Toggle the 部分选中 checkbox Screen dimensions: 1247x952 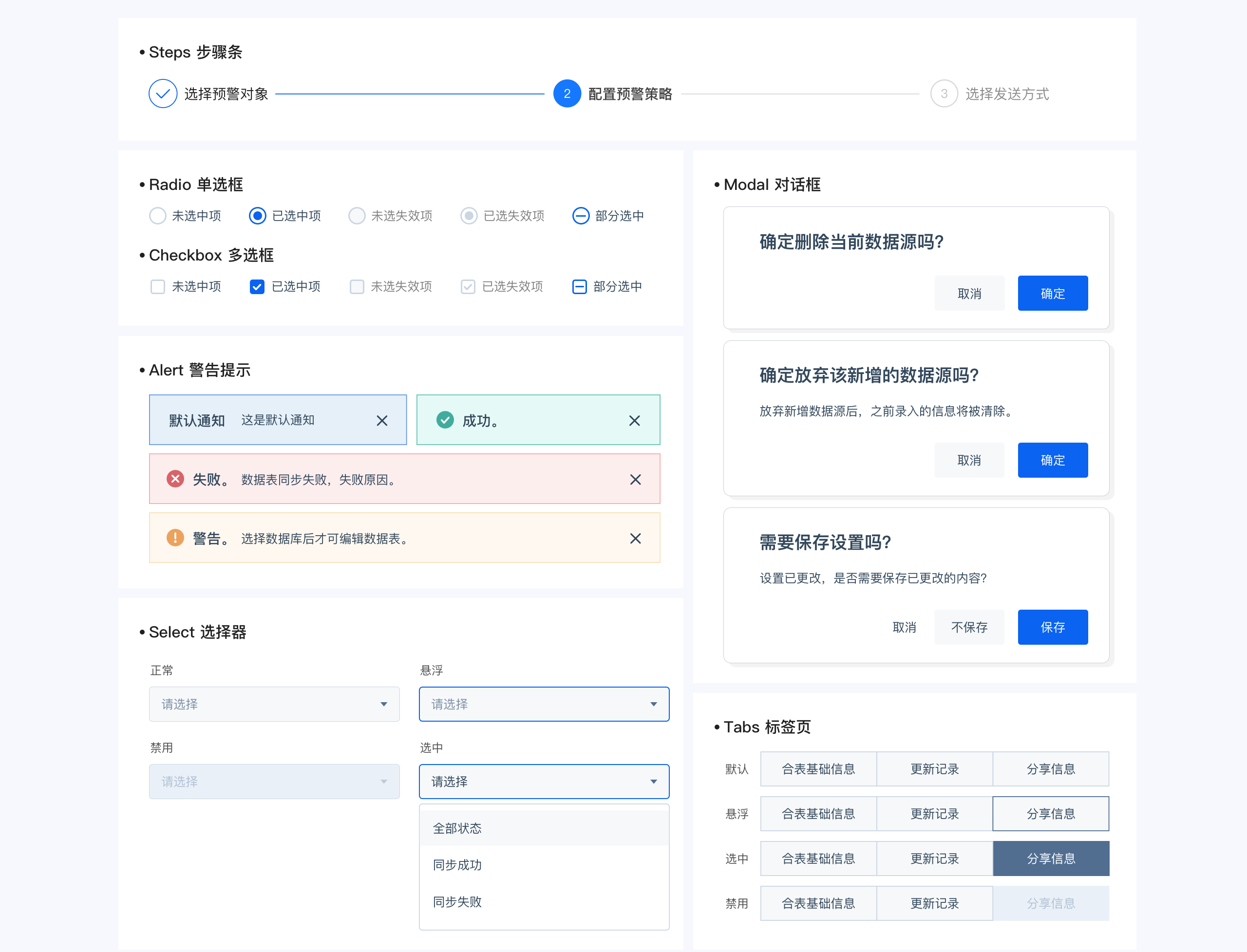pos(579,287)
